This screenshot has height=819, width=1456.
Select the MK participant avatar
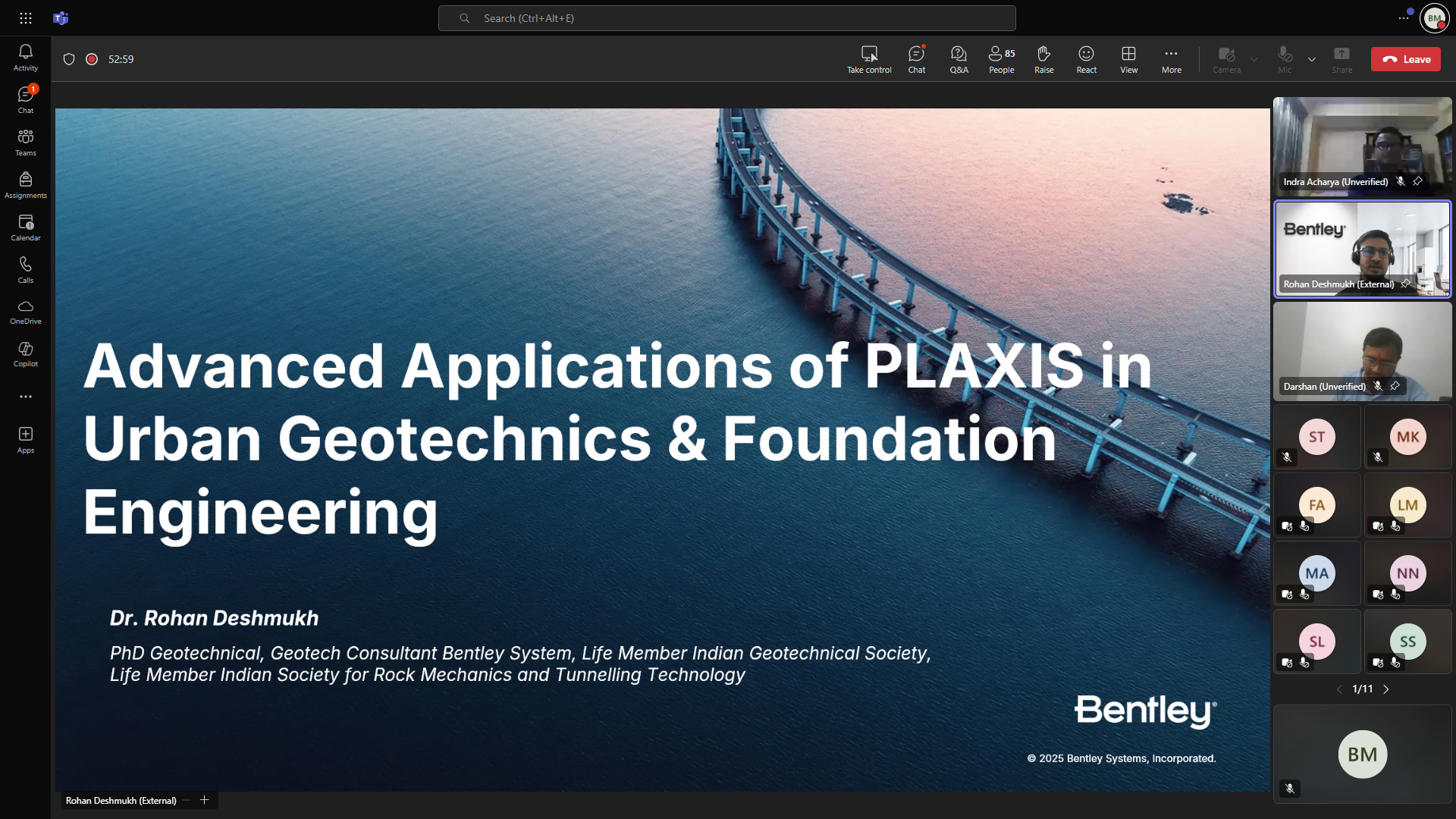tap(1407, 437)
